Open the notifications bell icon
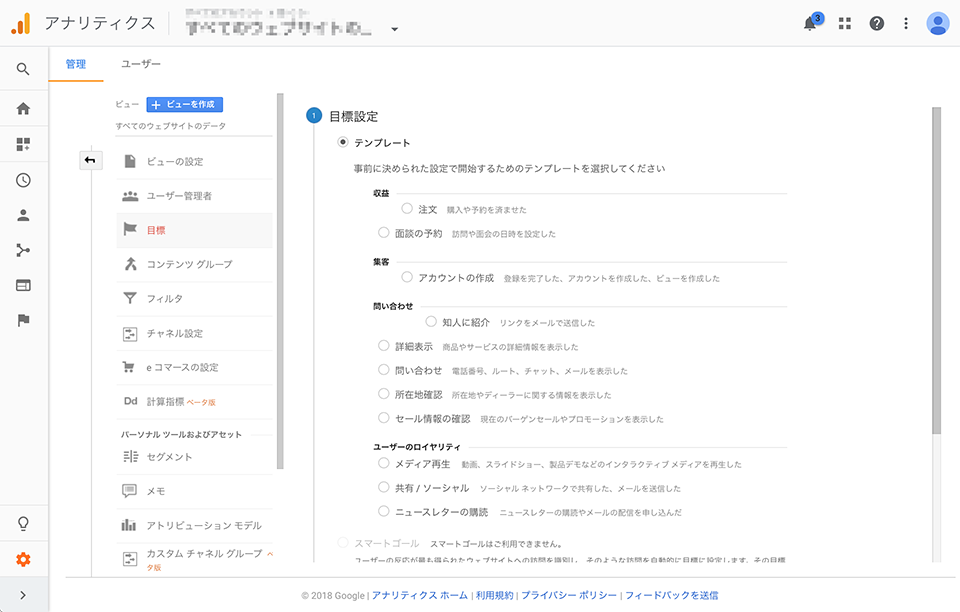960x612 pixels. [810, 24]
